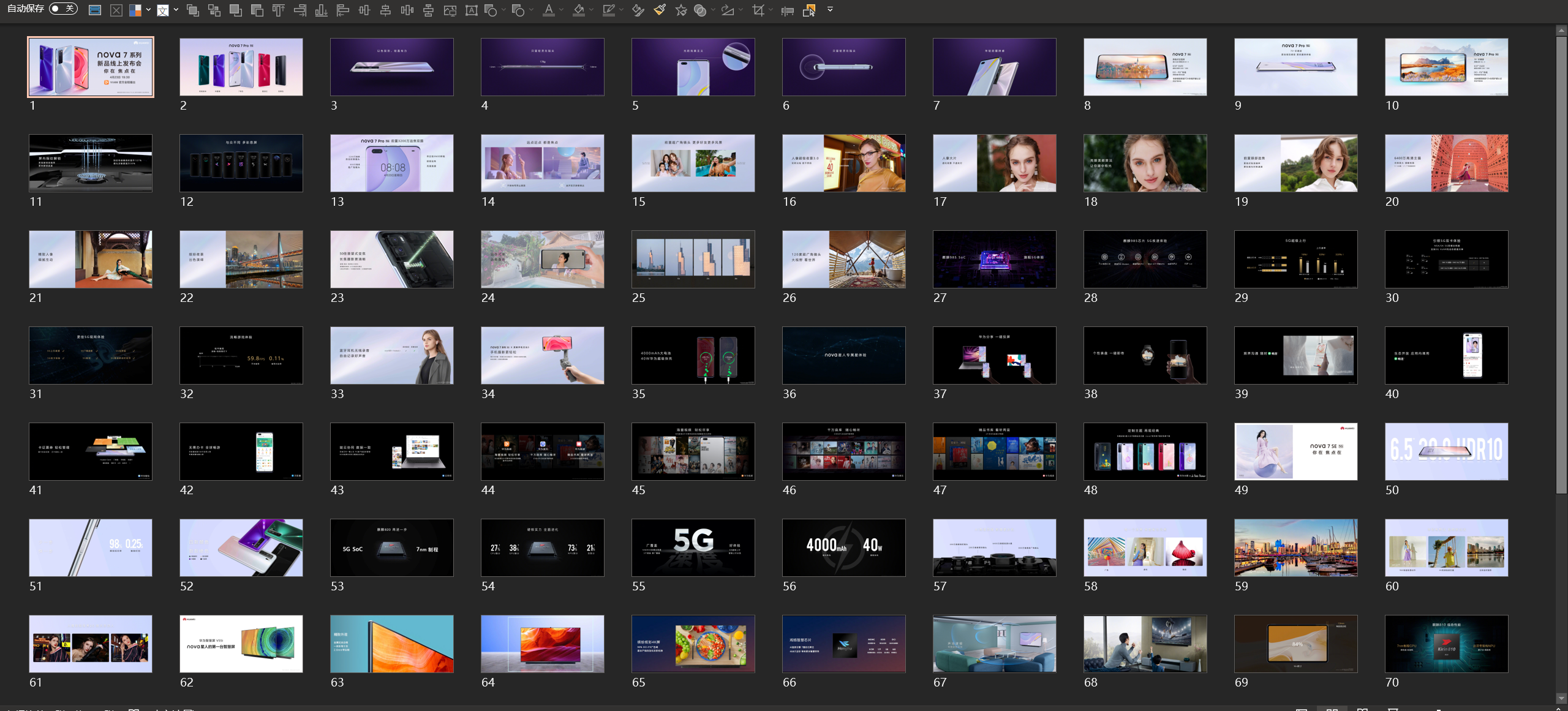The width and height of the screenshot is (1568, 711).
Task: Distribute objects vertically
Action: 429,10
